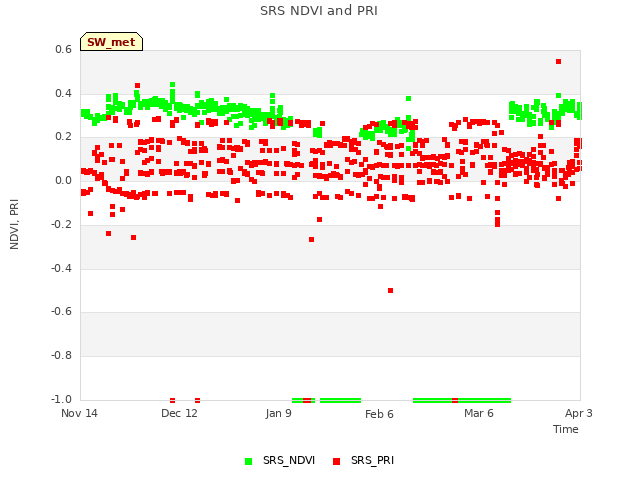
Task: Click the 0.4 y-axis tick label
Action: (x=63, y=93)
